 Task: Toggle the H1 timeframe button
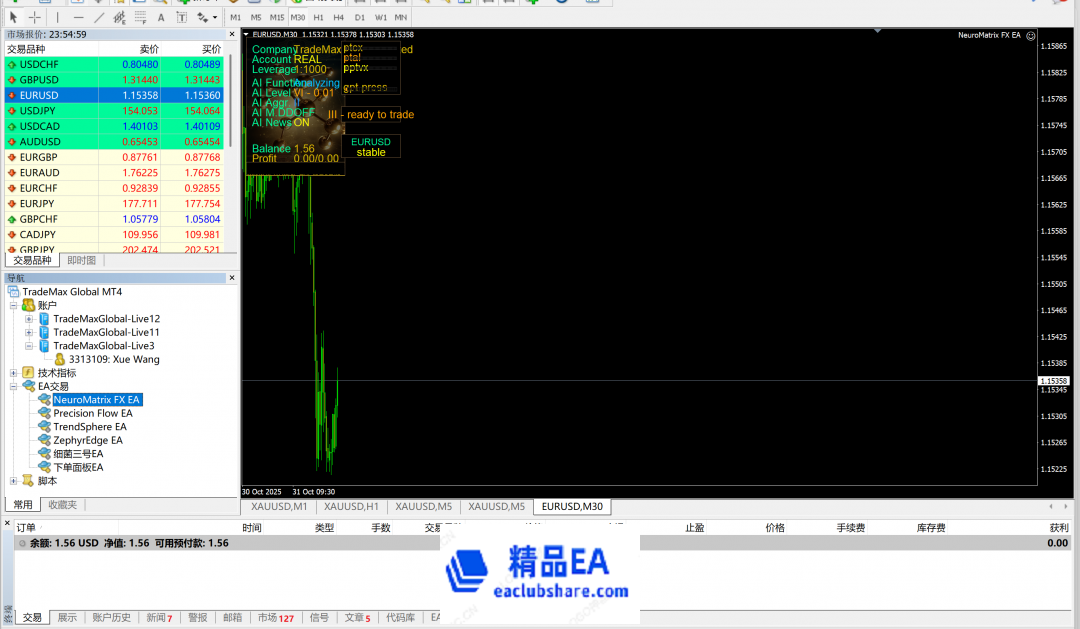[x=318, y=17]
